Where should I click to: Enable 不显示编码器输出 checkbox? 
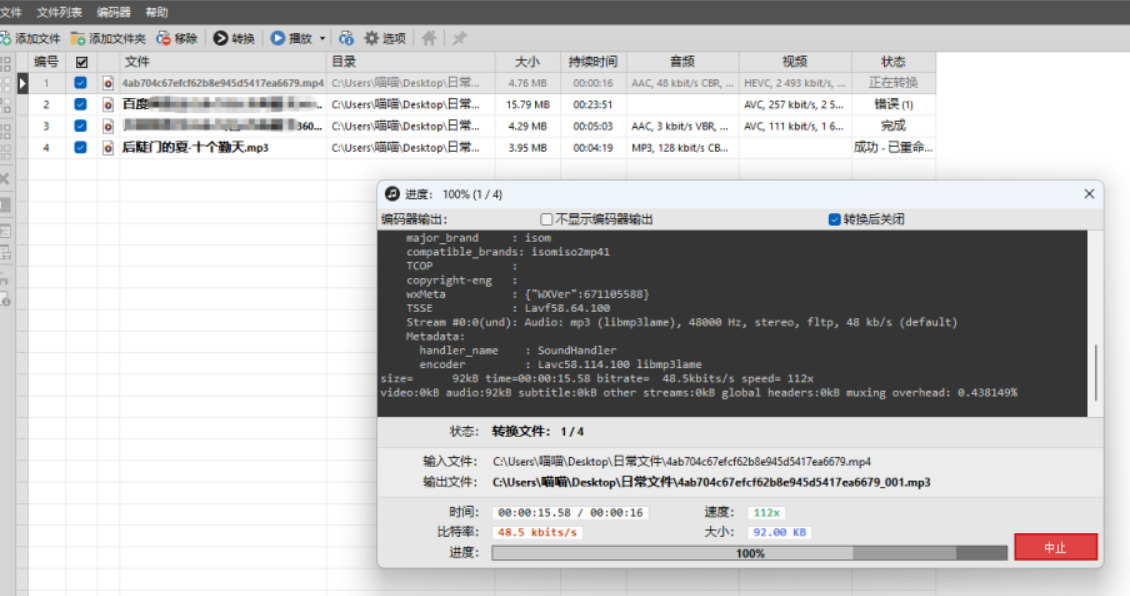(x=546, y=219)
